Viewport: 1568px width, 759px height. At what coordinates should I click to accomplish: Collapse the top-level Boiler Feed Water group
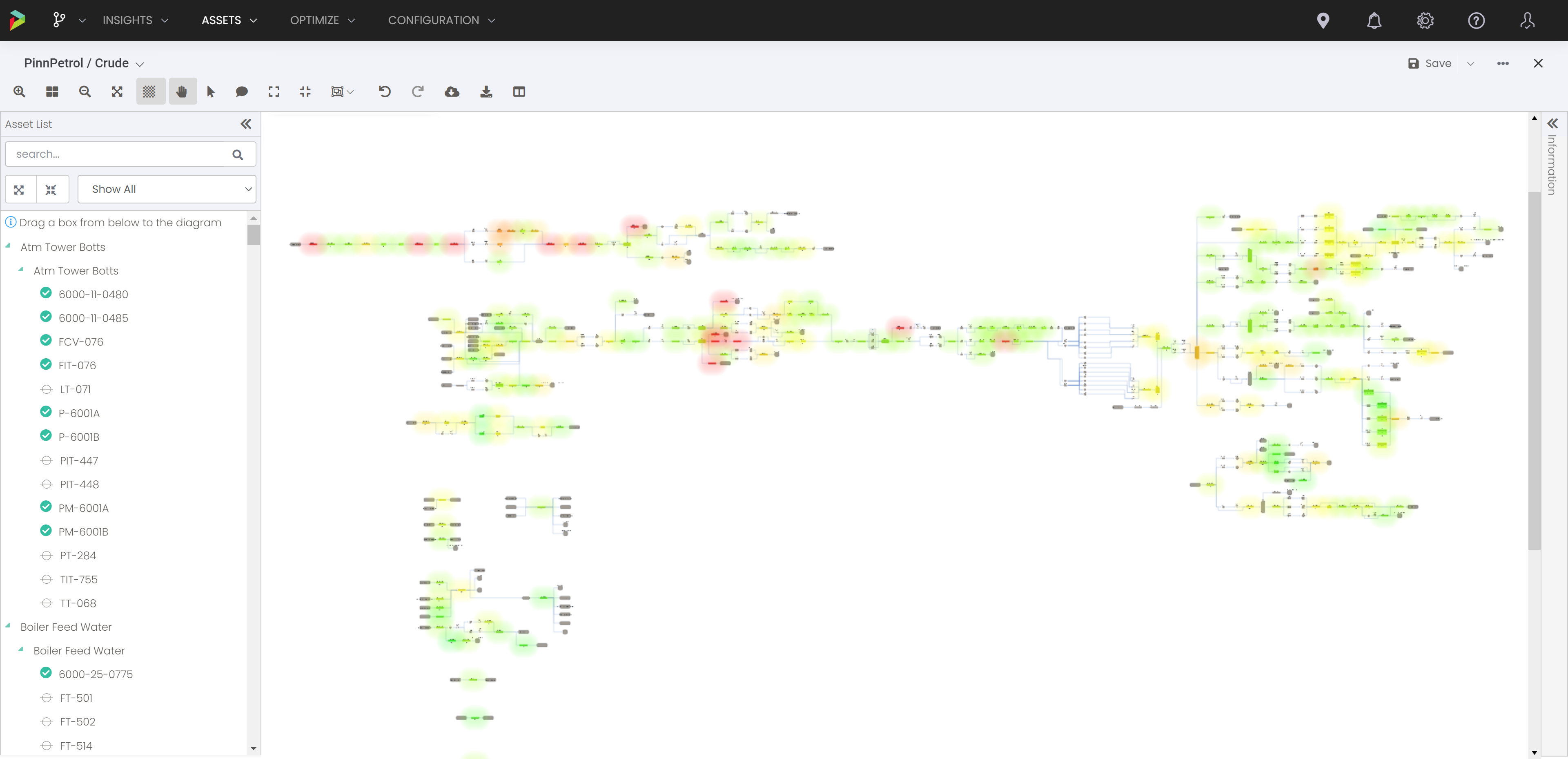8,626
